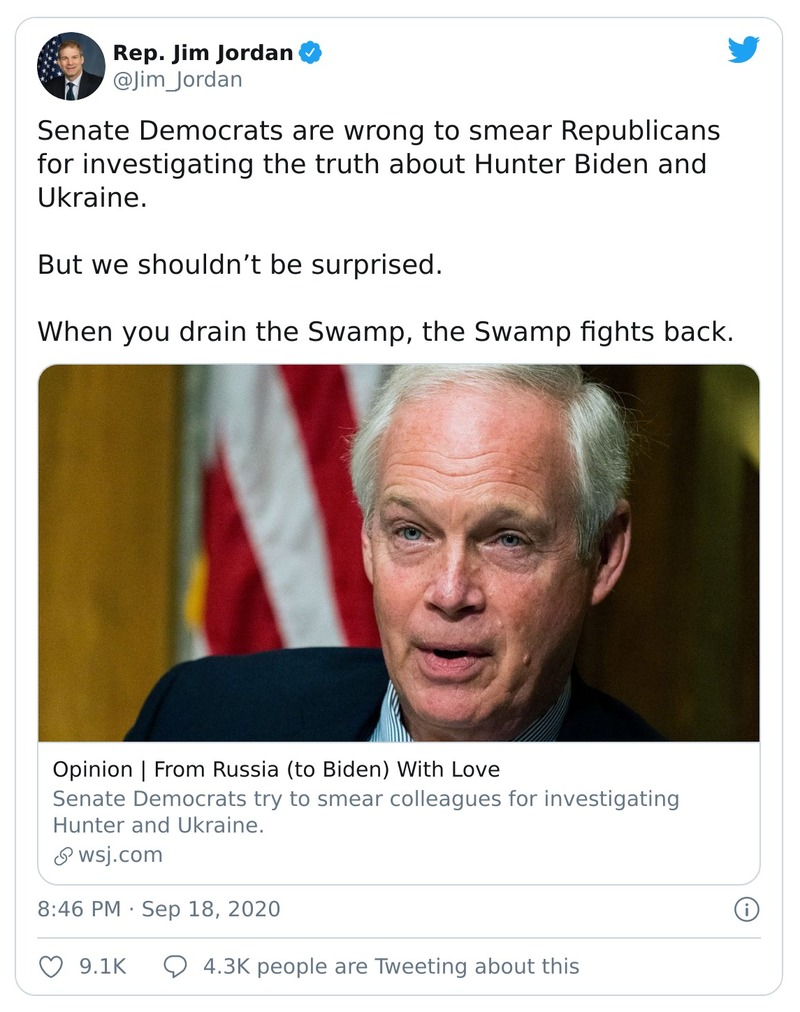Screen dimensions: 800x1012
Task: Click the line "But we shouldn't be surprised."
Action: tap(239, 265)
